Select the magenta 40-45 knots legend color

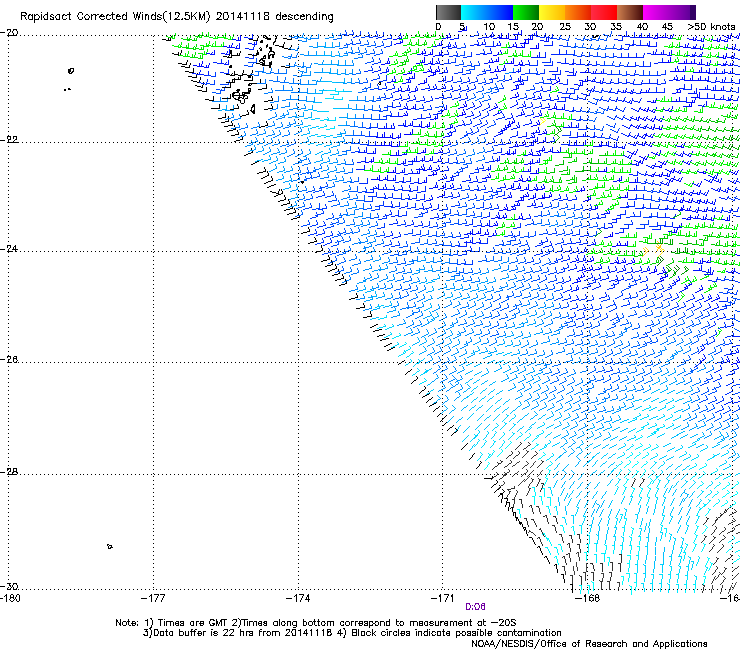(x=656, y=12)
